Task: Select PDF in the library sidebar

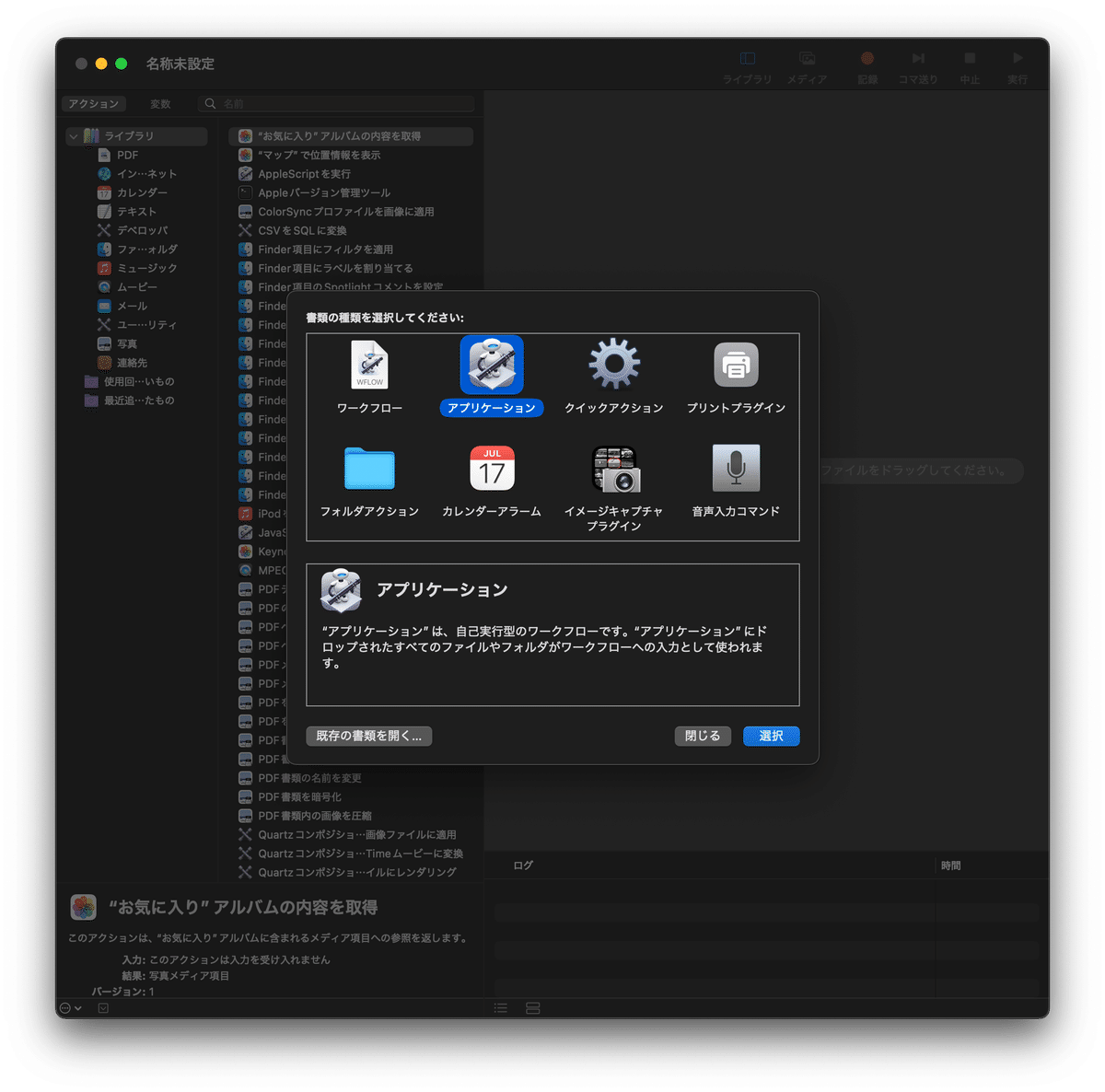Action: coord(127,155)
